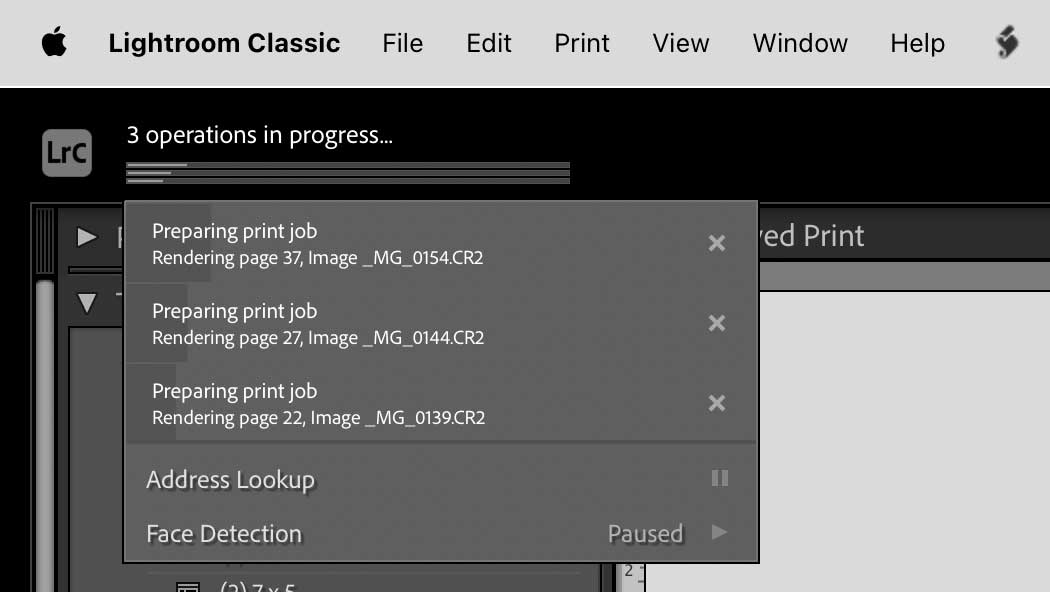The width and height of the screenshot is (1050, 592).
Task: Open the Apple menu
Action: pos(54,42)
